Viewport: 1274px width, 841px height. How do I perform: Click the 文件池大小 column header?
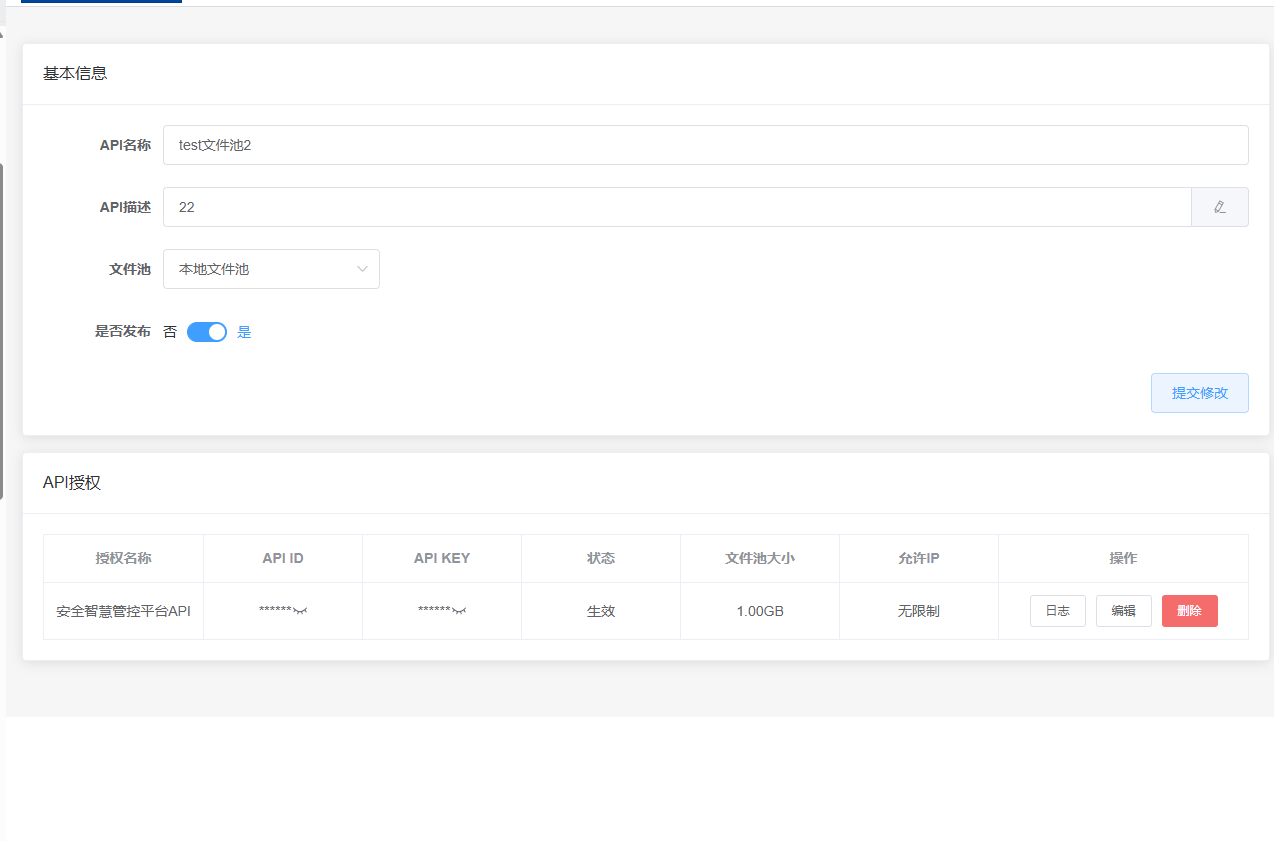point(759,558)
